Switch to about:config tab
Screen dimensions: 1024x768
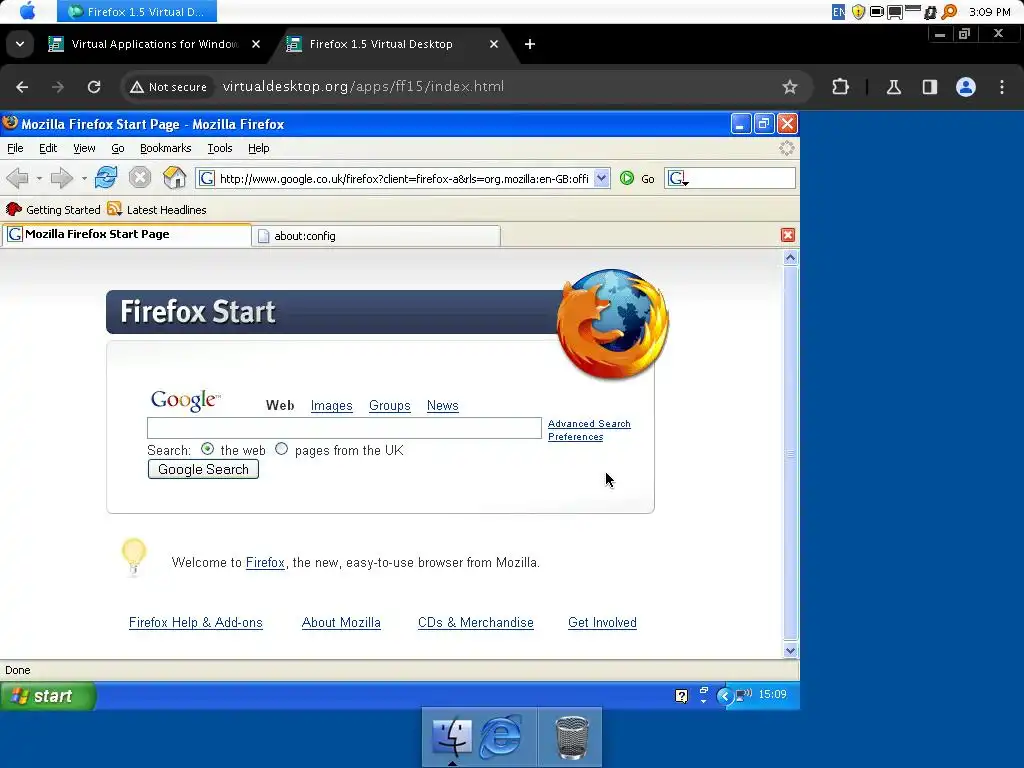376,236
